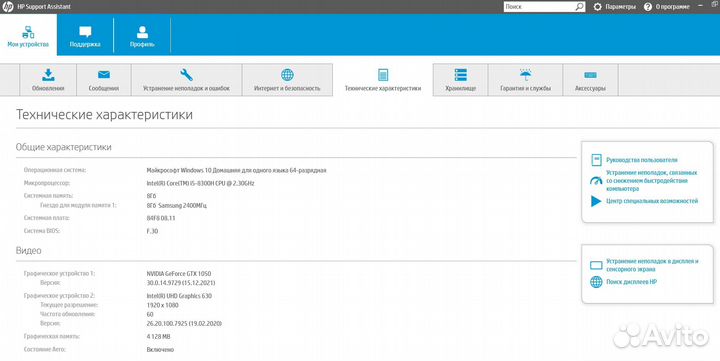Image resolution: width=720 pixels, height=361 pixels.
Task: Click the blue play arrow icon
Action: (x=596, y=201)
